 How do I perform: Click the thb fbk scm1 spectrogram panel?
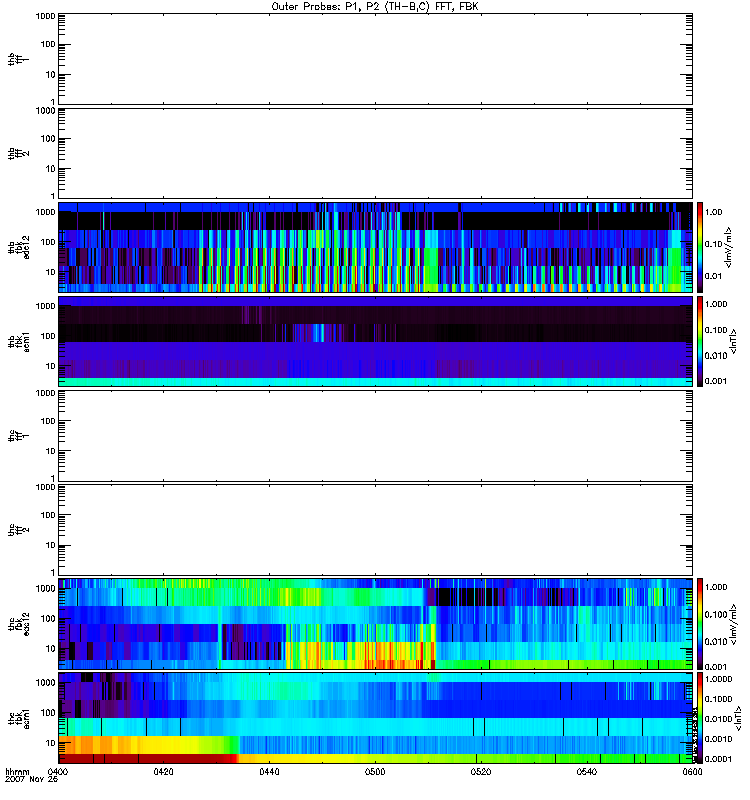tap(375, 341)
